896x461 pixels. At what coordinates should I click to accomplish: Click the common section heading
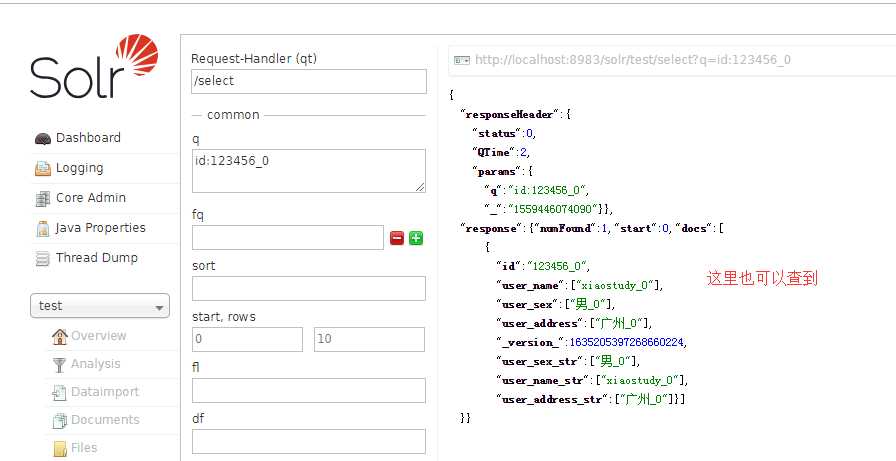point(233,115)
